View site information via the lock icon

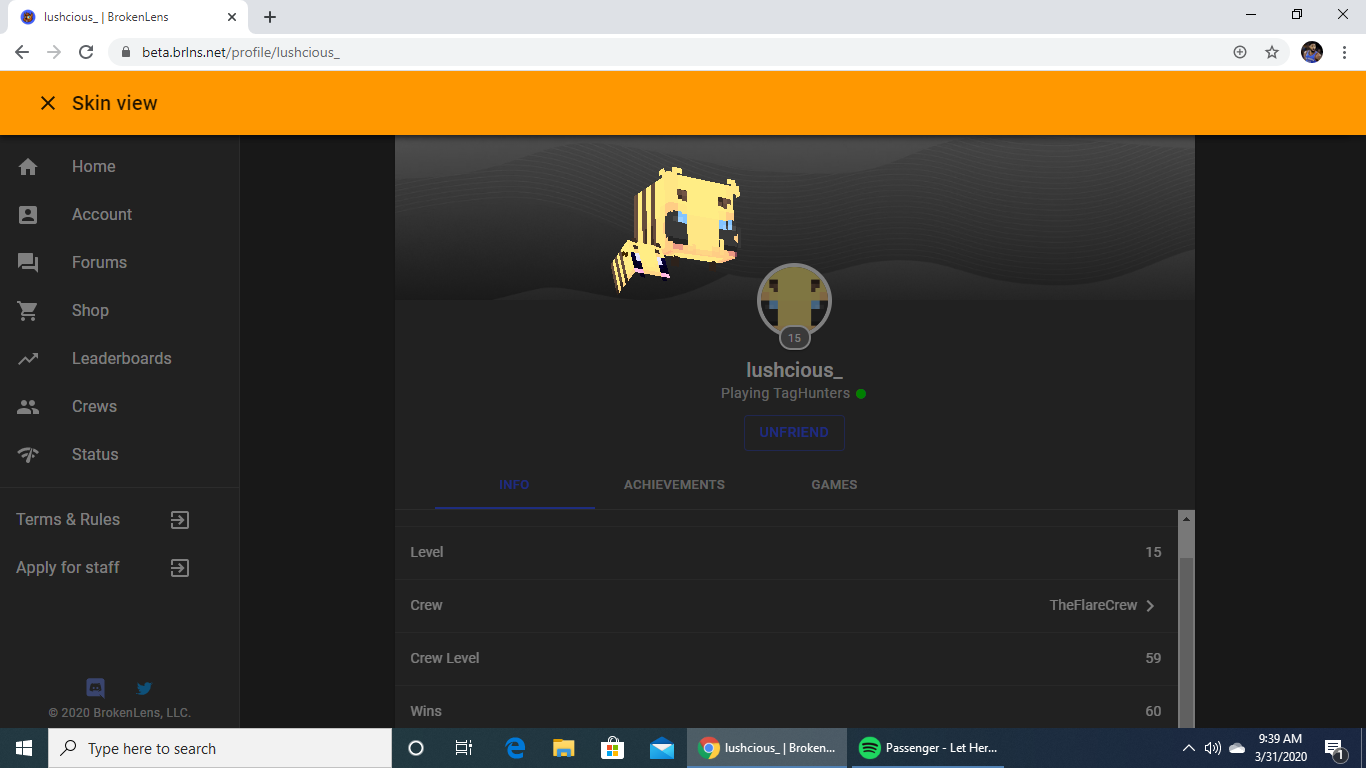(125, 52)
